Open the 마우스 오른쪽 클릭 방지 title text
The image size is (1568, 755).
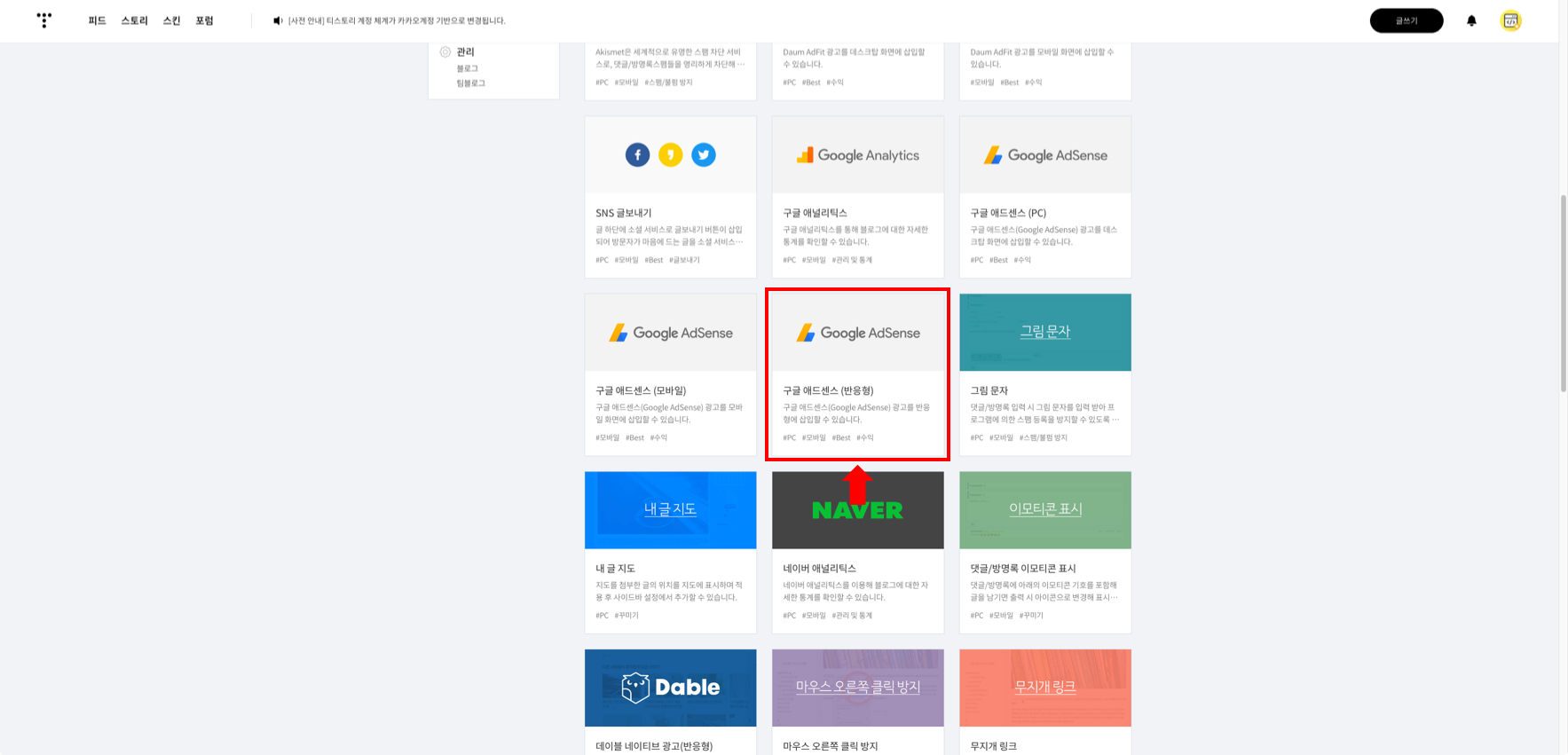coord(830,746)
